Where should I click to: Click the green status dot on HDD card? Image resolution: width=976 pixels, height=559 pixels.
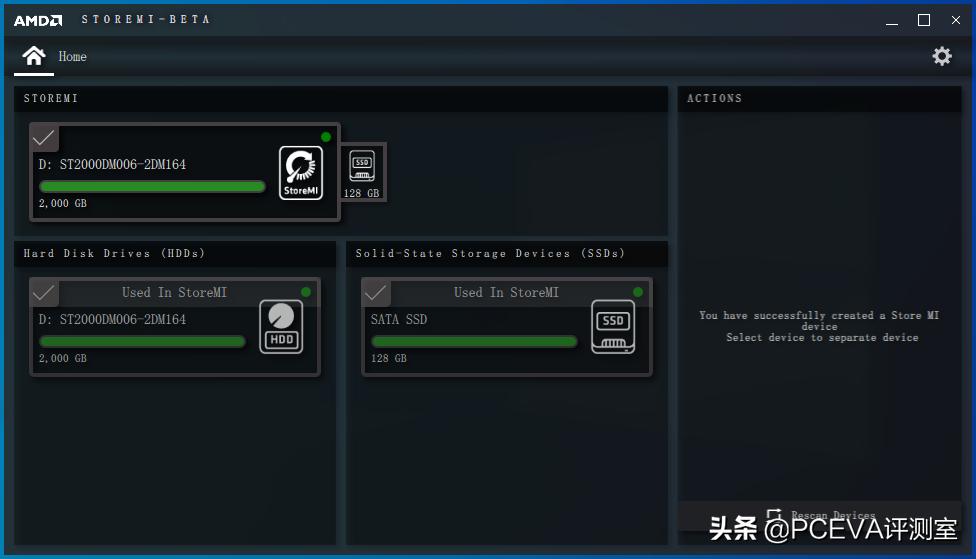pos(306,292)
